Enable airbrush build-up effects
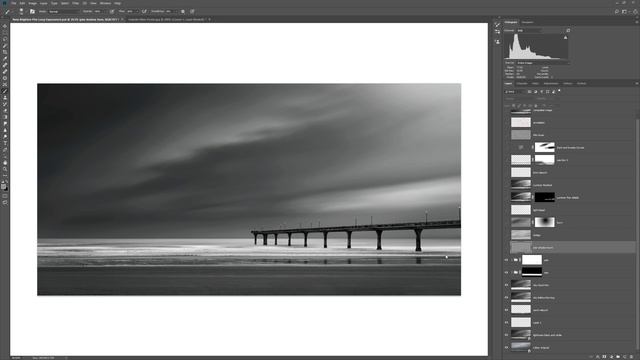640x360 pixels. [144, 11]
